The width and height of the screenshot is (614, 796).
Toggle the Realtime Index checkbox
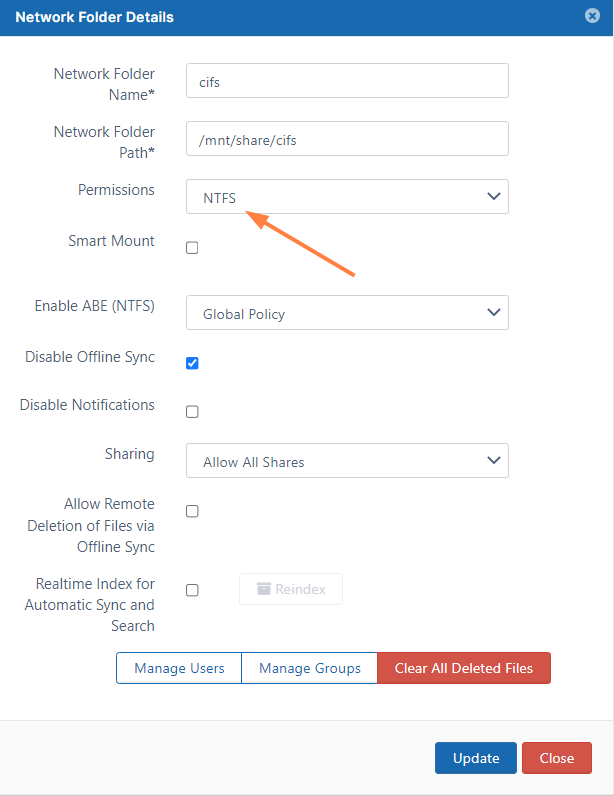pos(192,590)
